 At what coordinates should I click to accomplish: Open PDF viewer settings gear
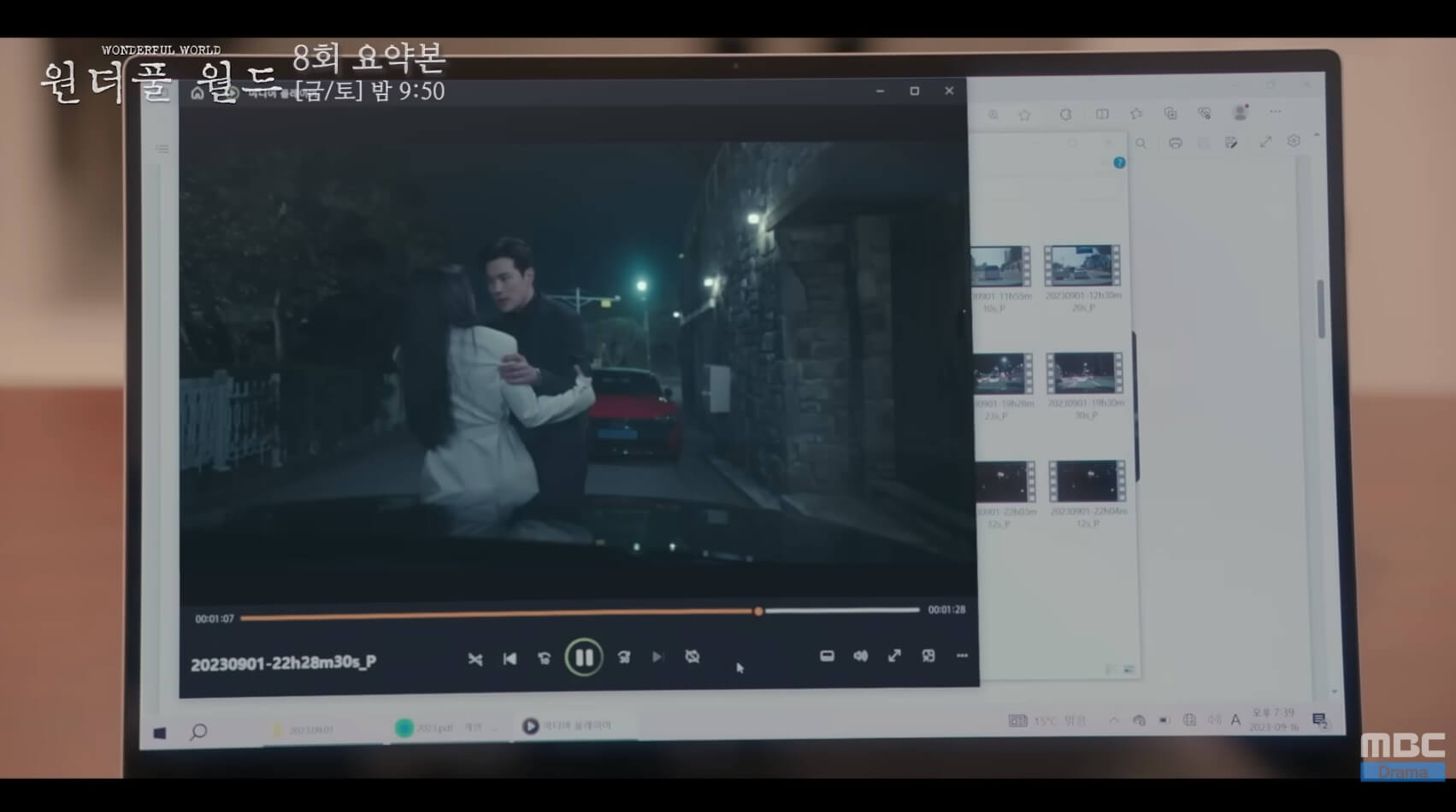tap(1294, 141)
